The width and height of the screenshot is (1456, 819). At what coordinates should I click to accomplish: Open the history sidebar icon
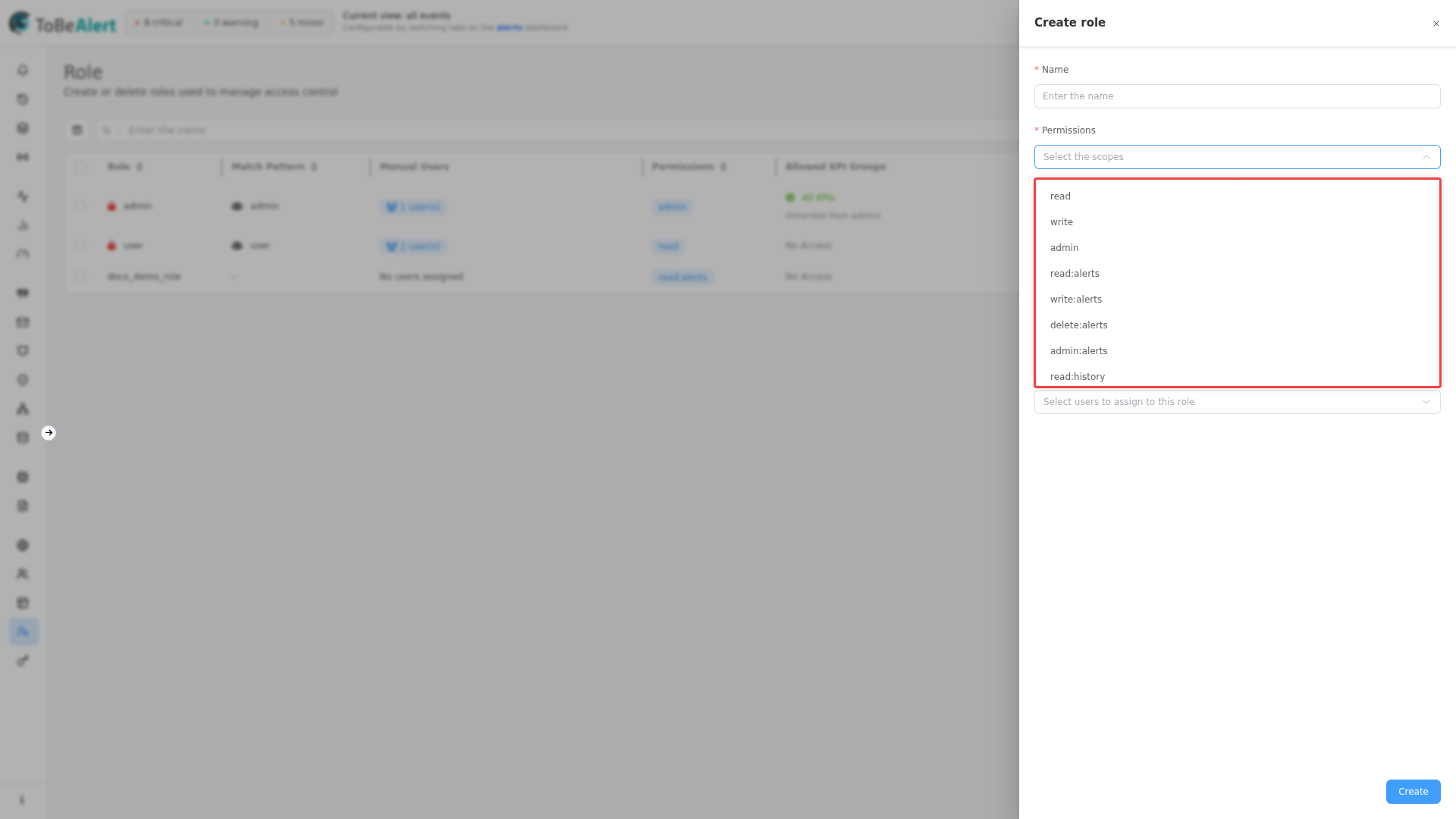pyautogui.click(x=23, y=99)
